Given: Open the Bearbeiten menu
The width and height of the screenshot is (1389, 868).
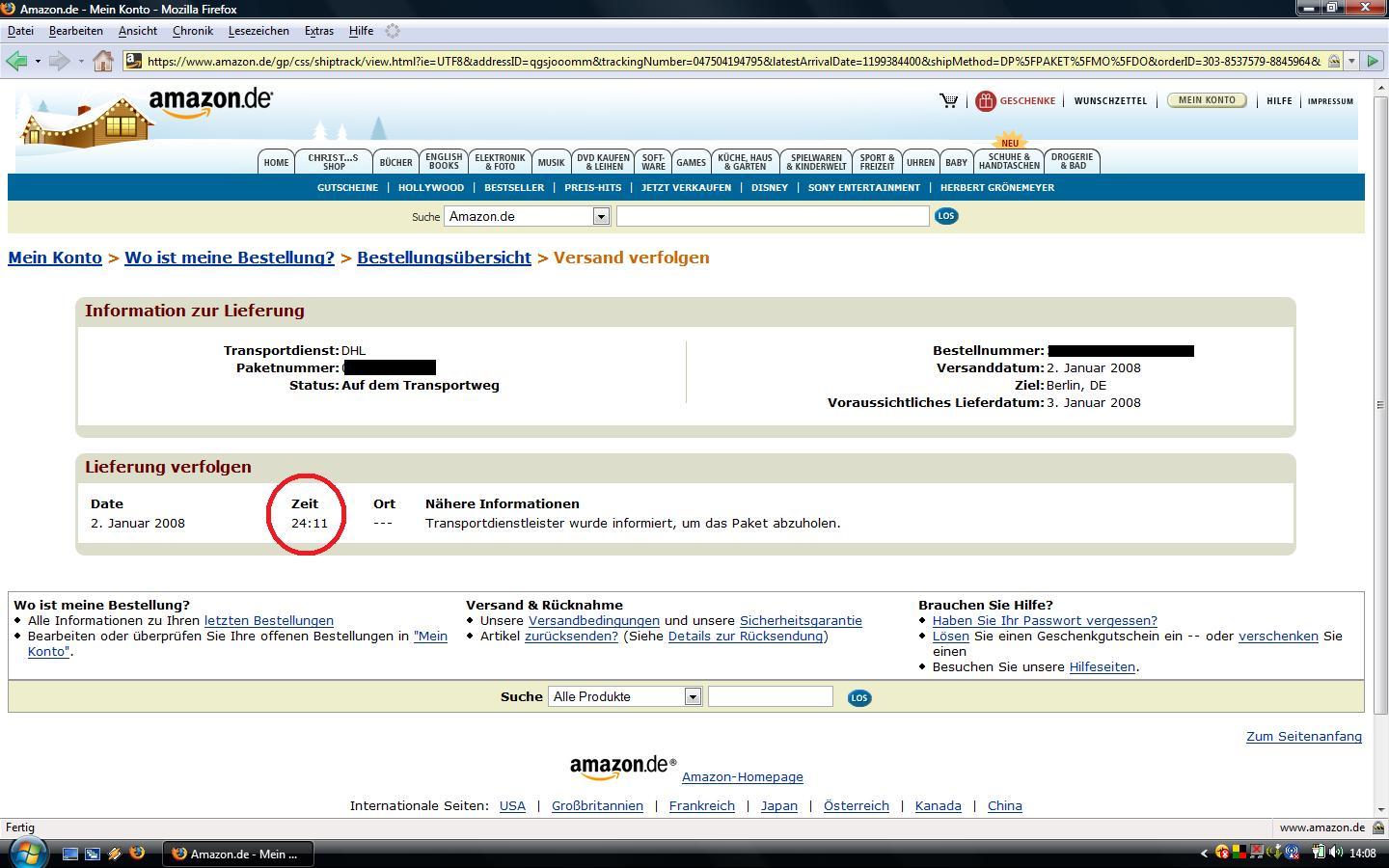Looking at the screenshot, I should (x=75, y=31).
